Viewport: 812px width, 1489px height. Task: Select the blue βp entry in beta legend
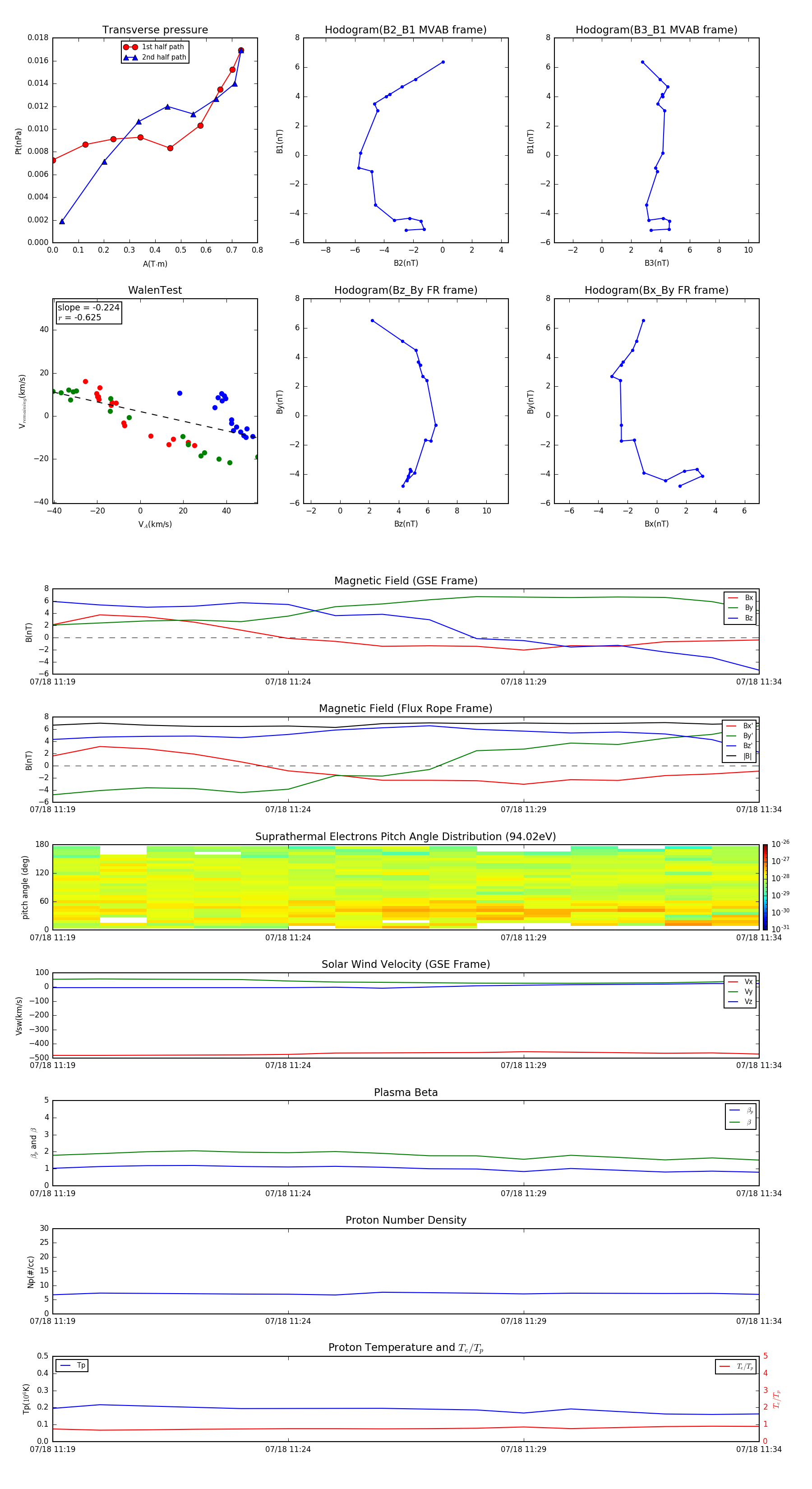tap(742, 1110)
